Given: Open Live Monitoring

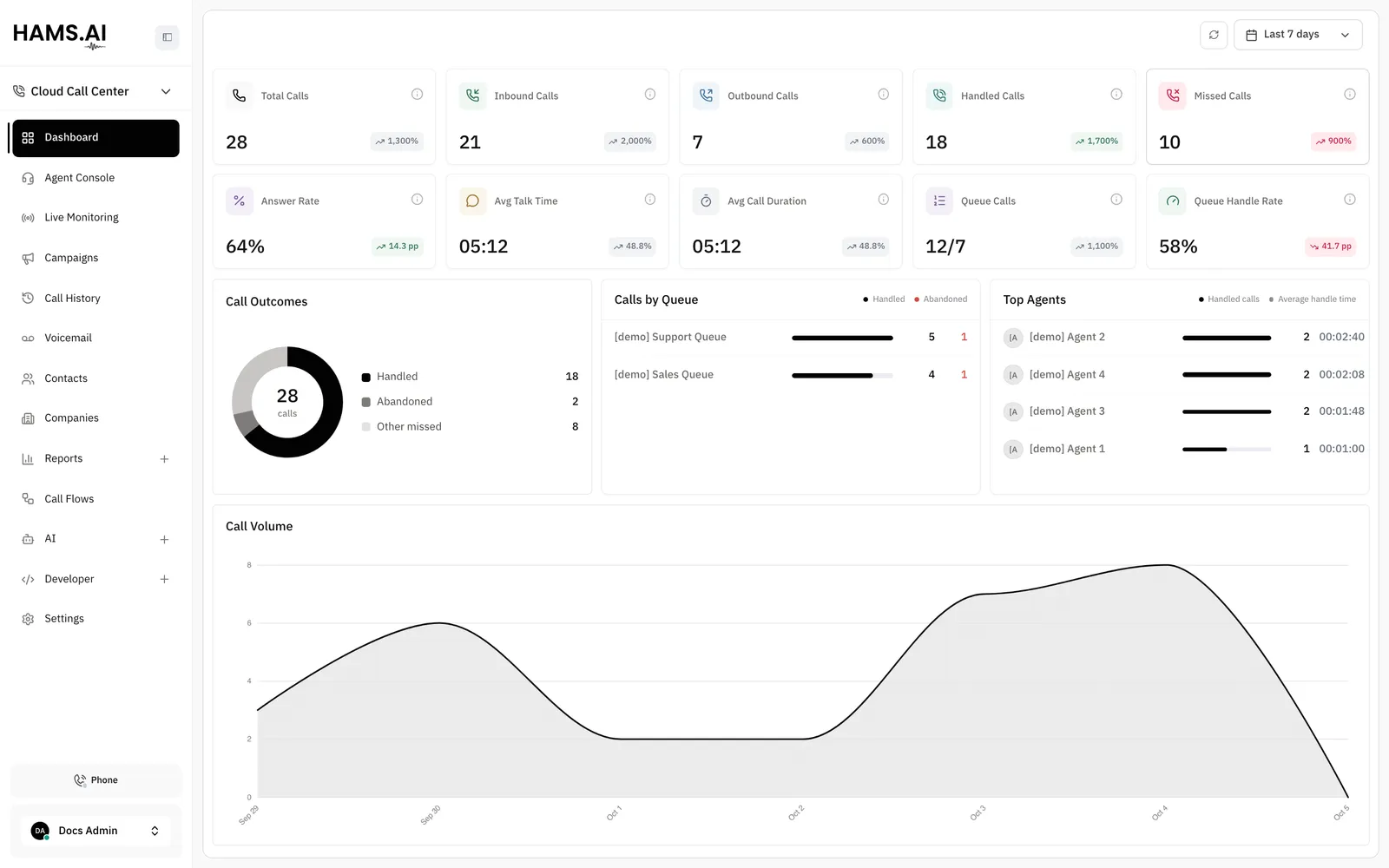Looking at the screenshot, I should pos(95,218).
